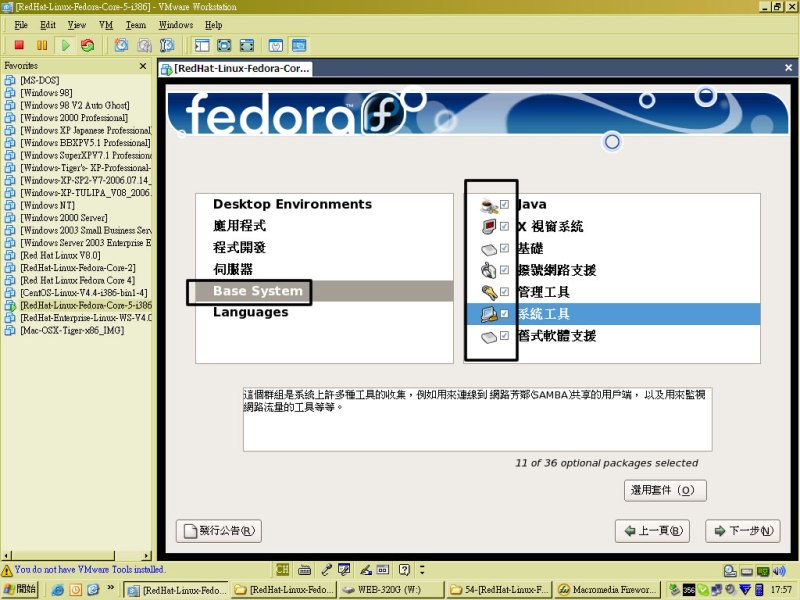800x600 pixels.
Task: Click the system tools laptop icon
Action: pos(489,314)
